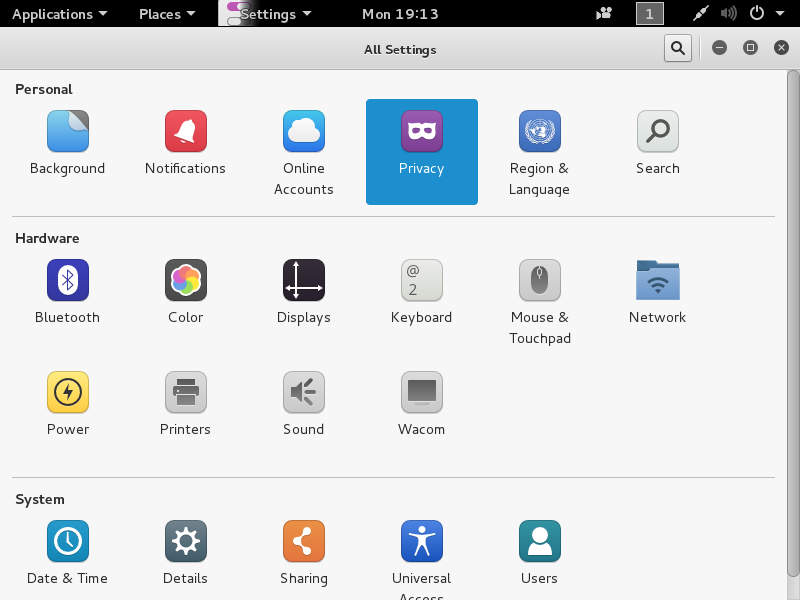This screenshot has width=800, height=600.
Task: Open the Color settings panel
Action: point(185,292)
